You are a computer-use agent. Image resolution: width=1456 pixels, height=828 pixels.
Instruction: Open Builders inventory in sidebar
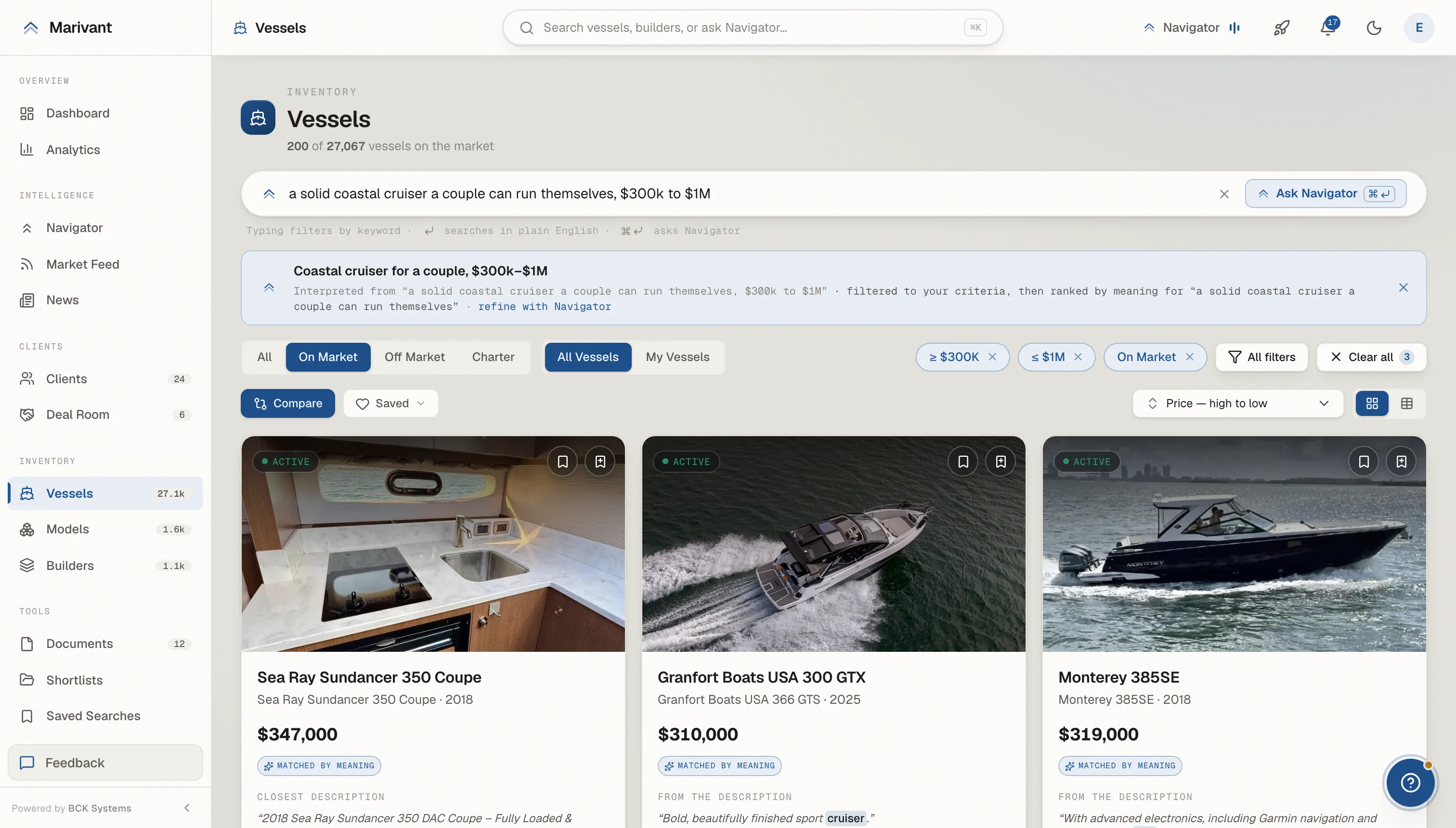(105, 565)
